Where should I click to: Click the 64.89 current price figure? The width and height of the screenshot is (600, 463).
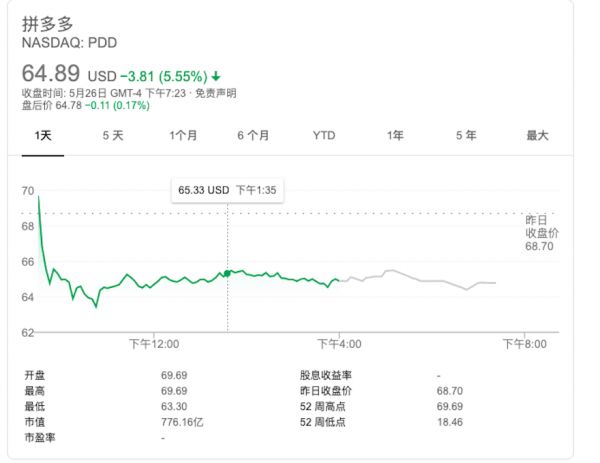pyautogui.click(x=53, y=75)
